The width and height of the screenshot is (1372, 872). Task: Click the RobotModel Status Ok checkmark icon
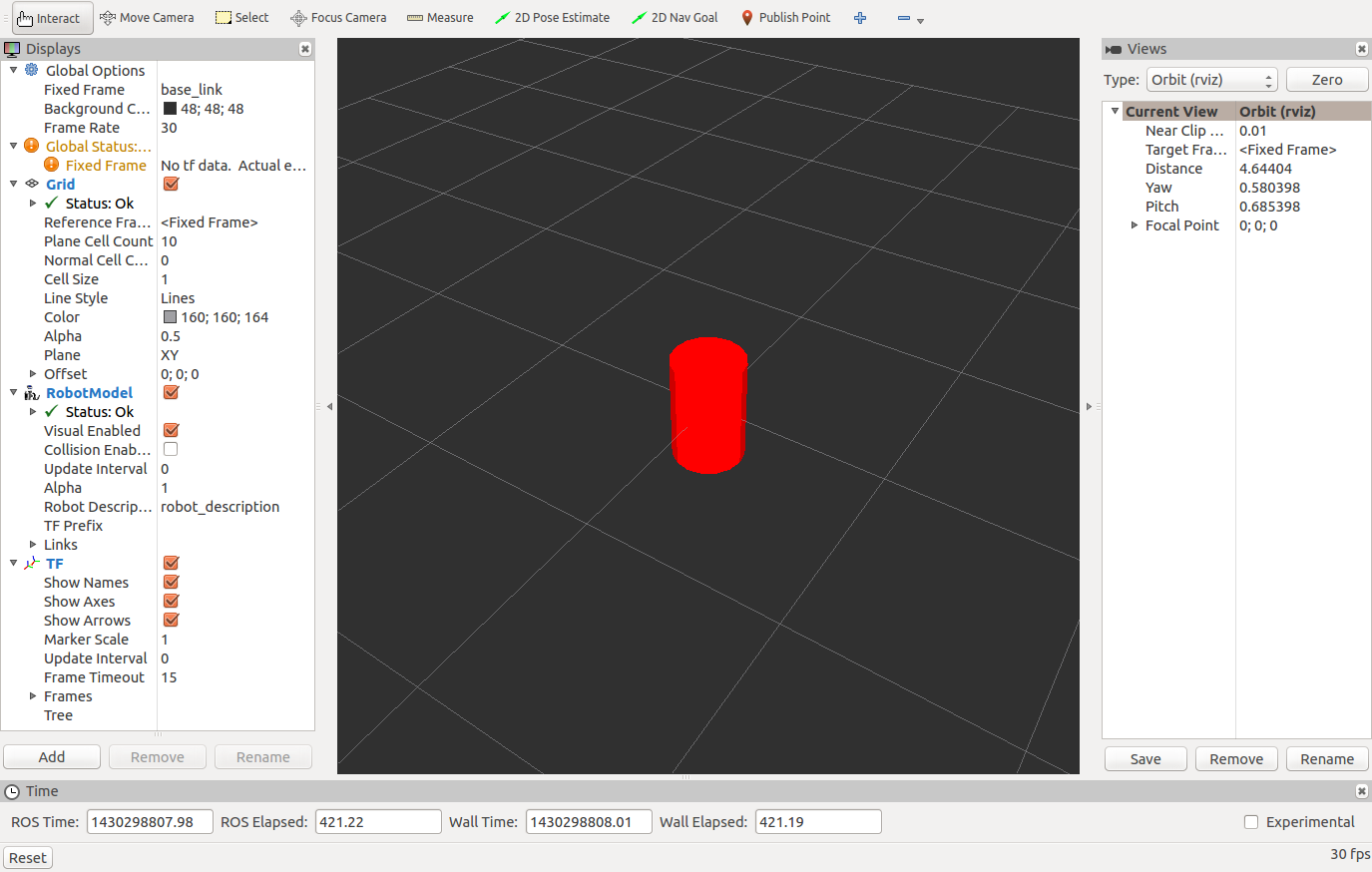point(52,411)
